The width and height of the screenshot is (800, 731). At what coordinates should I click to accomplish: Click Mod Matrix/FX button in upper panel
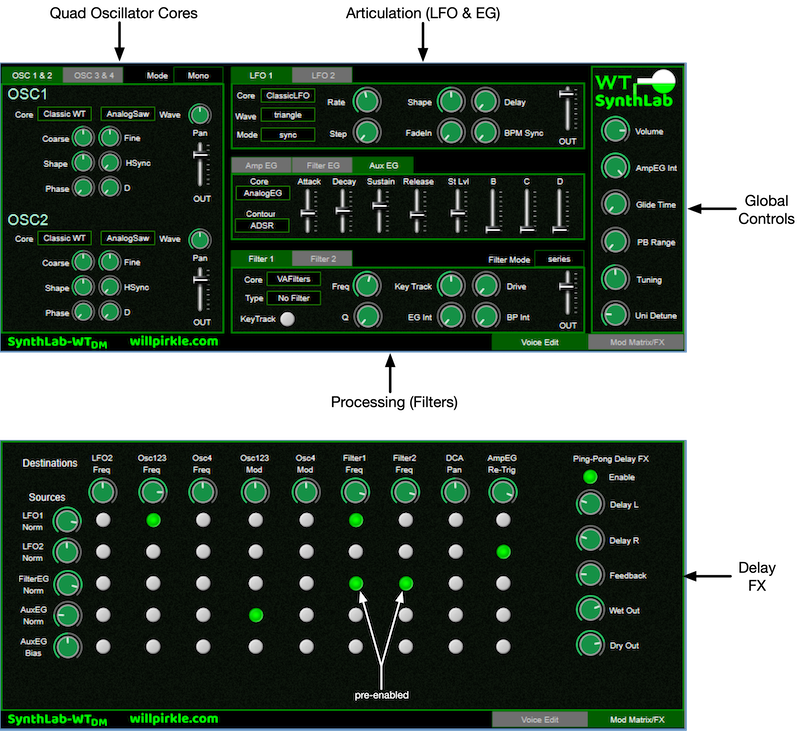(x=637, y=342)
